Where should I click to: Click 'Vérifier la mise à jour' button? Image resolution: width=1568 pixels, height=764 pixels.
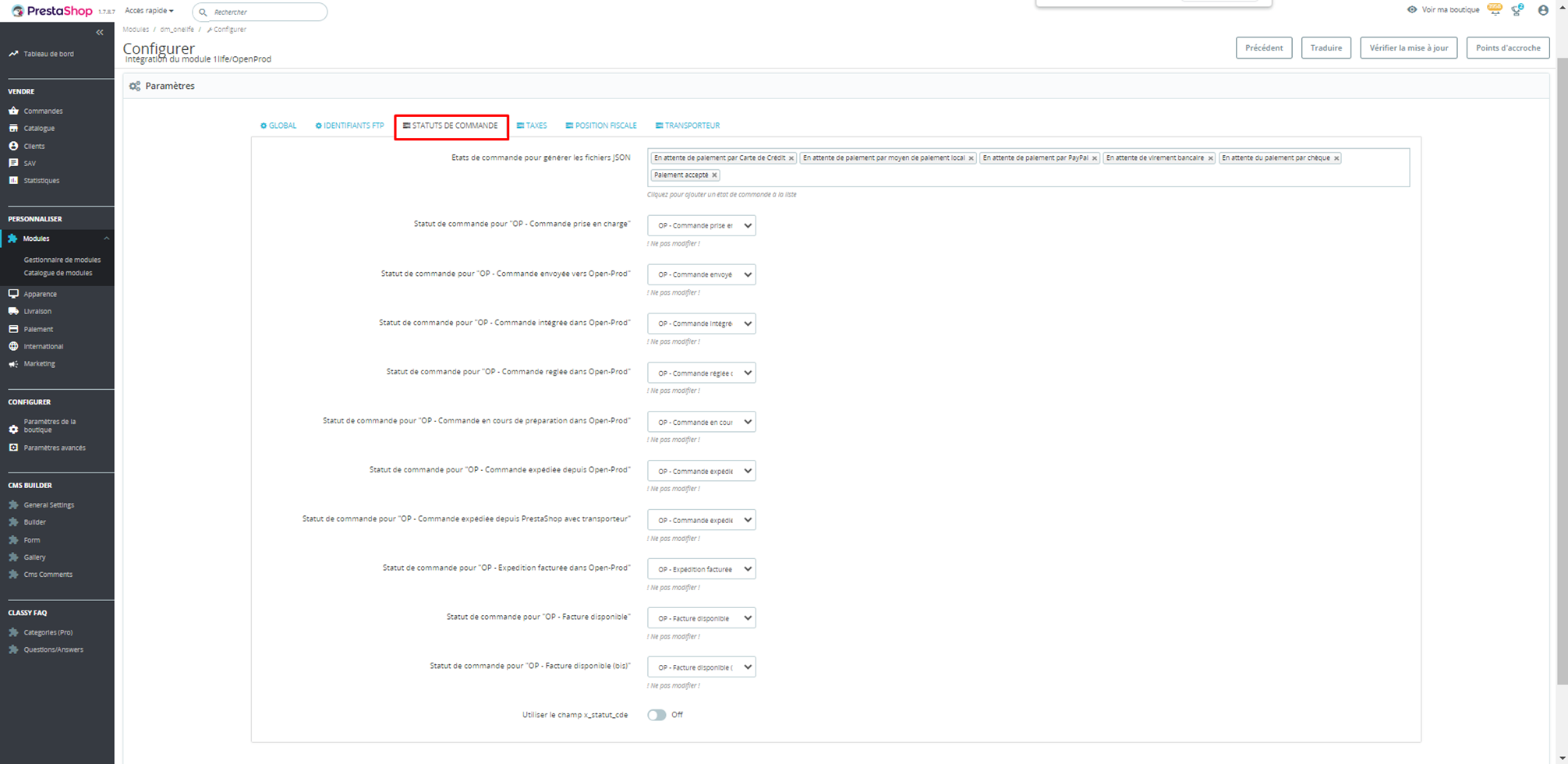[x=1407, y=48]
